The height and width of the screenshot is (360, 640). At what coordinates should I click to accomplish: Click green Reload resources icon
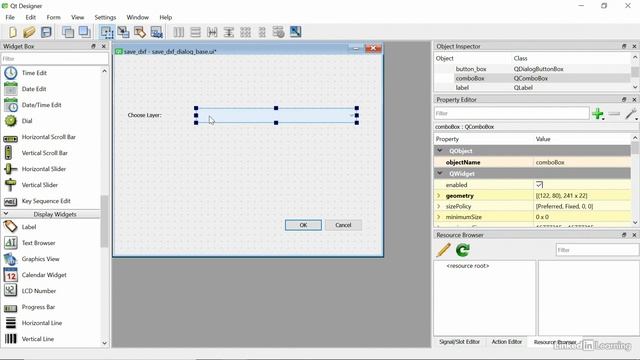coord(463,250)
